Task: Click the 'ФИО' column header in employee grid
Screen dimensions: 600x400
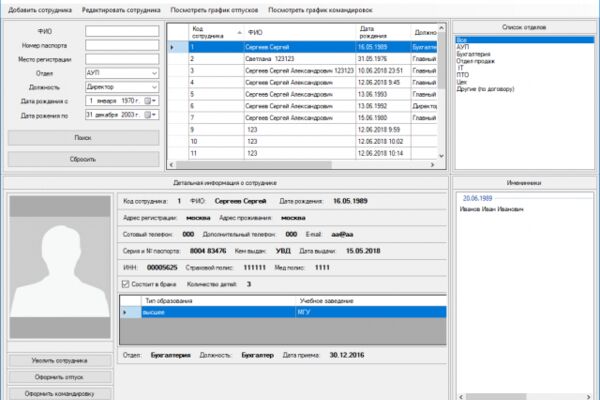Action: point(300,32)
